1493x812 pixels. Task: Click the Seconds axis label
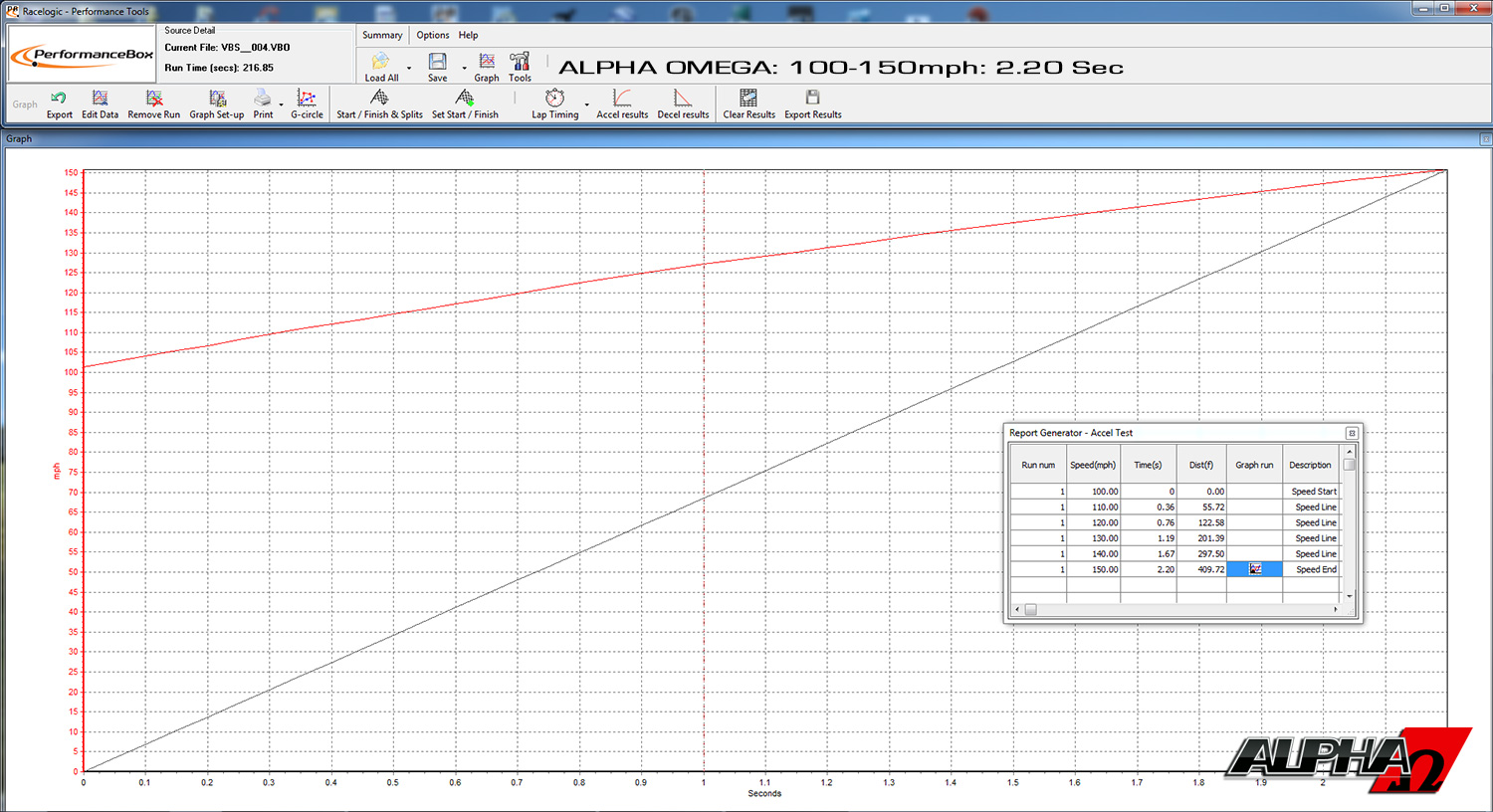tap(764, 793)
